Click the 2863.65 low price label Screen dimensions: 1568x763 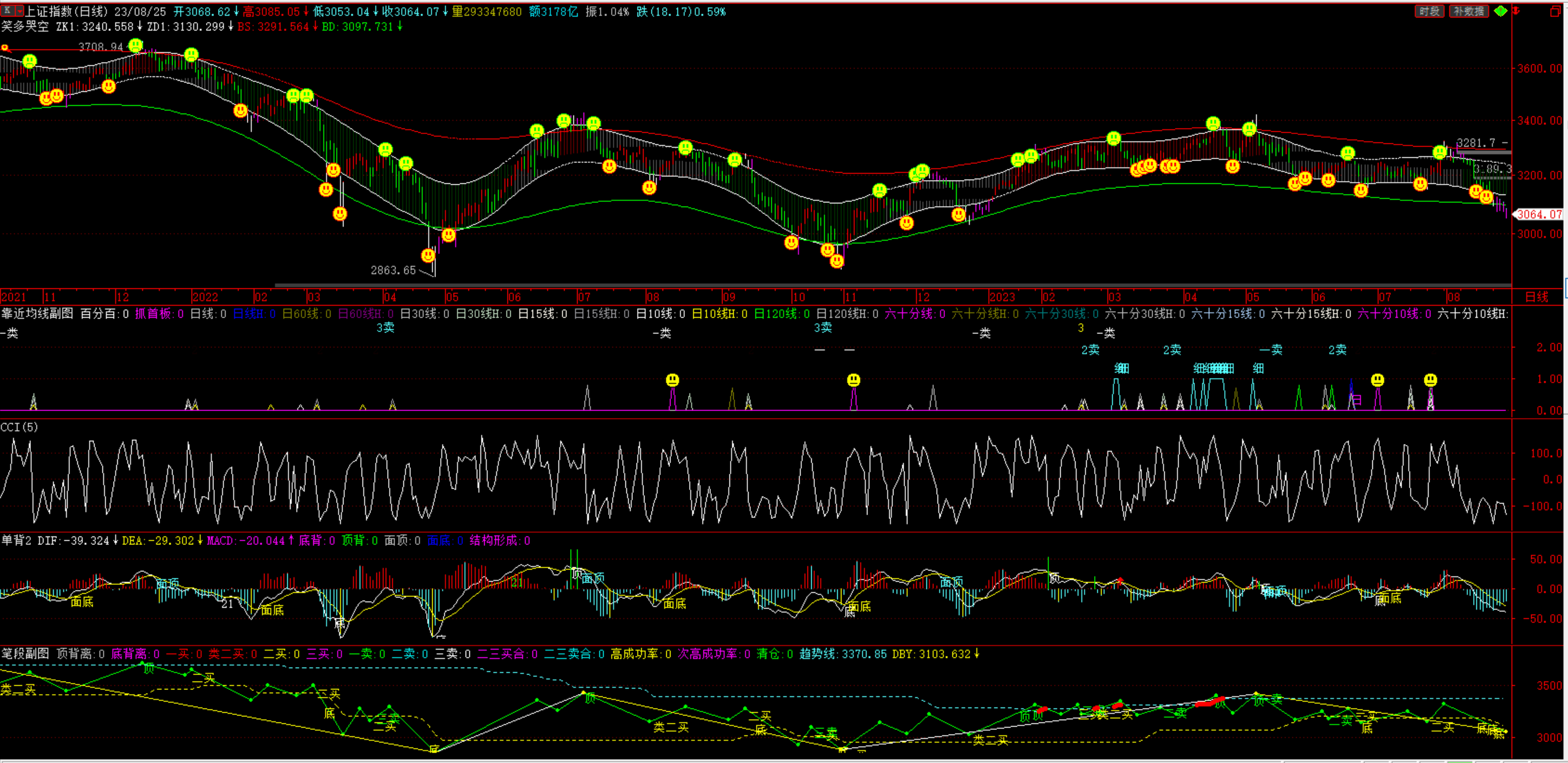point(393,270)
